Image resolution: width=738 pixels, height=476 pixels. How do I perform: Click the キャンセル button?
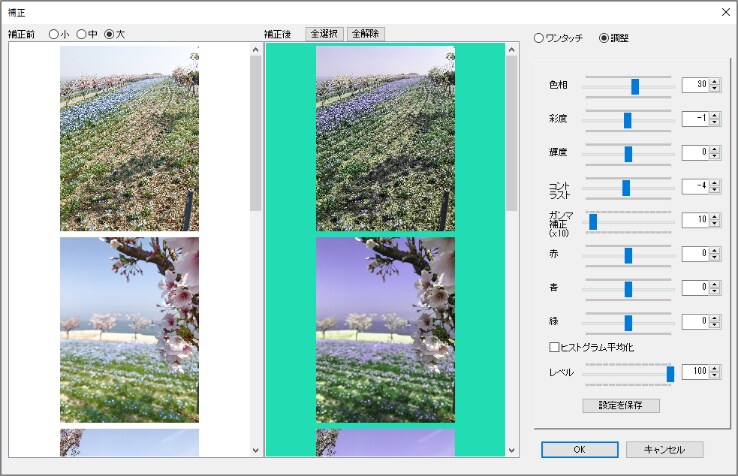click(x=665, y=450)
